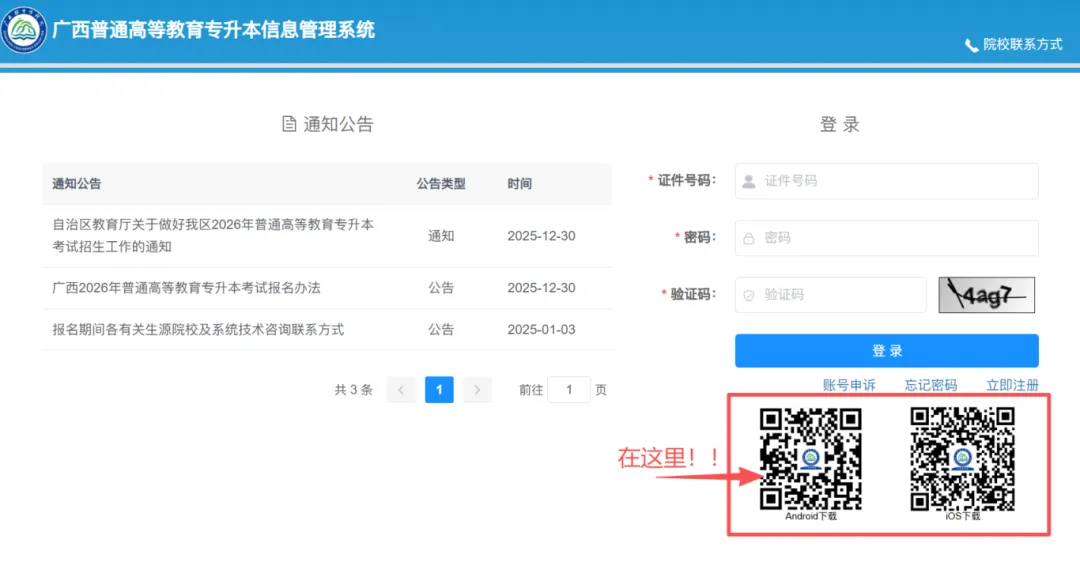Click the 公告类型 column header

tap(441, 184)
